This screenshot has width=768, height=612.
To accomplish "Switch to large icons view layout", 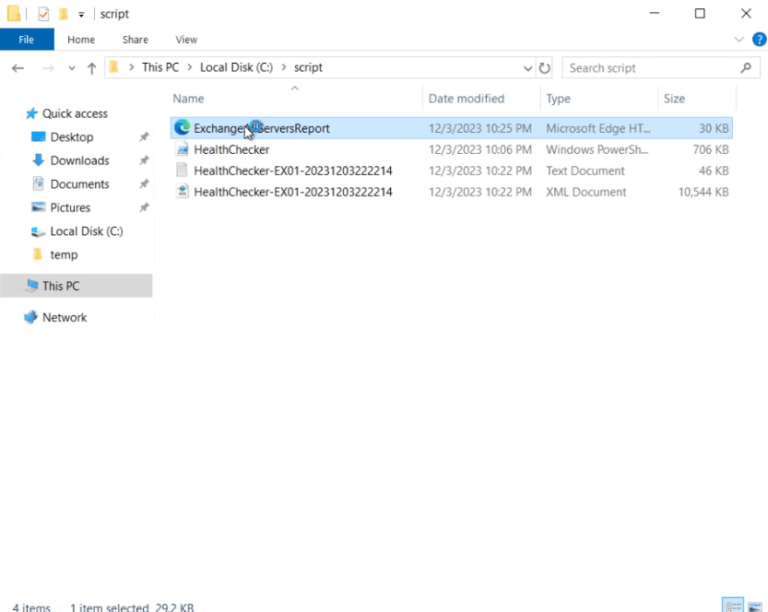I will click(x=755, y=606).
